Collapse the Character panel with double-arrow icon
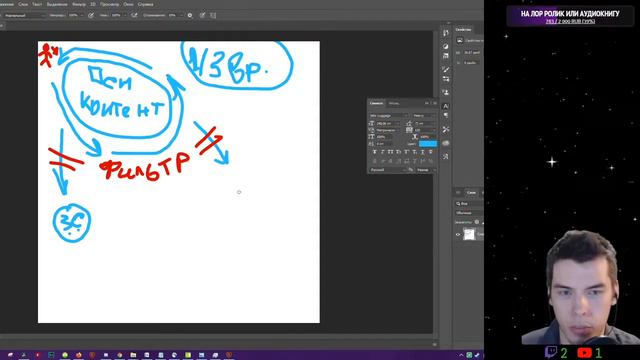The image size is (640, 360). [x=427, y=103]
